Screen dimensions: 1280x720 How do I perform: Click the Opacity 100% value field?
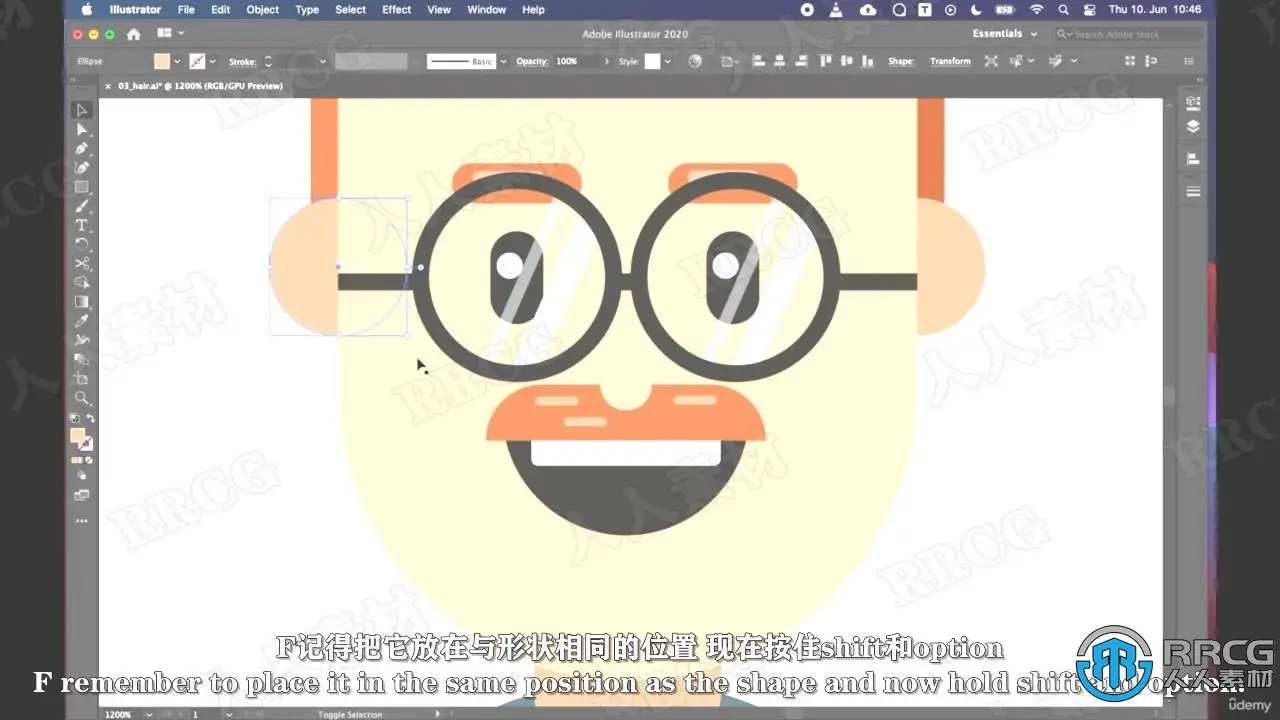[x=577, y=62]
